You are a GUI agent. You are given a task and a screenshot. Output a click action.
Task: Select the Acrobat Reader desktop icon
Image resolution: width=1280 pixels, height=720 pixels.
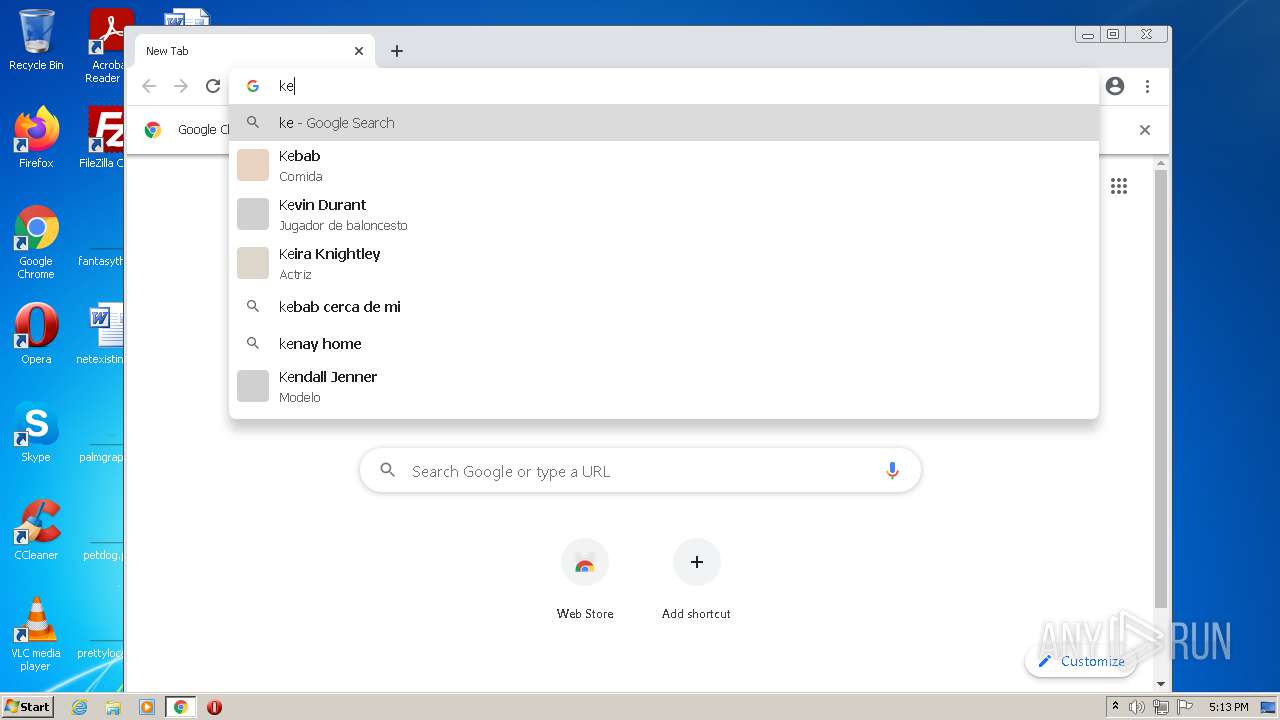tap(106, 46)
